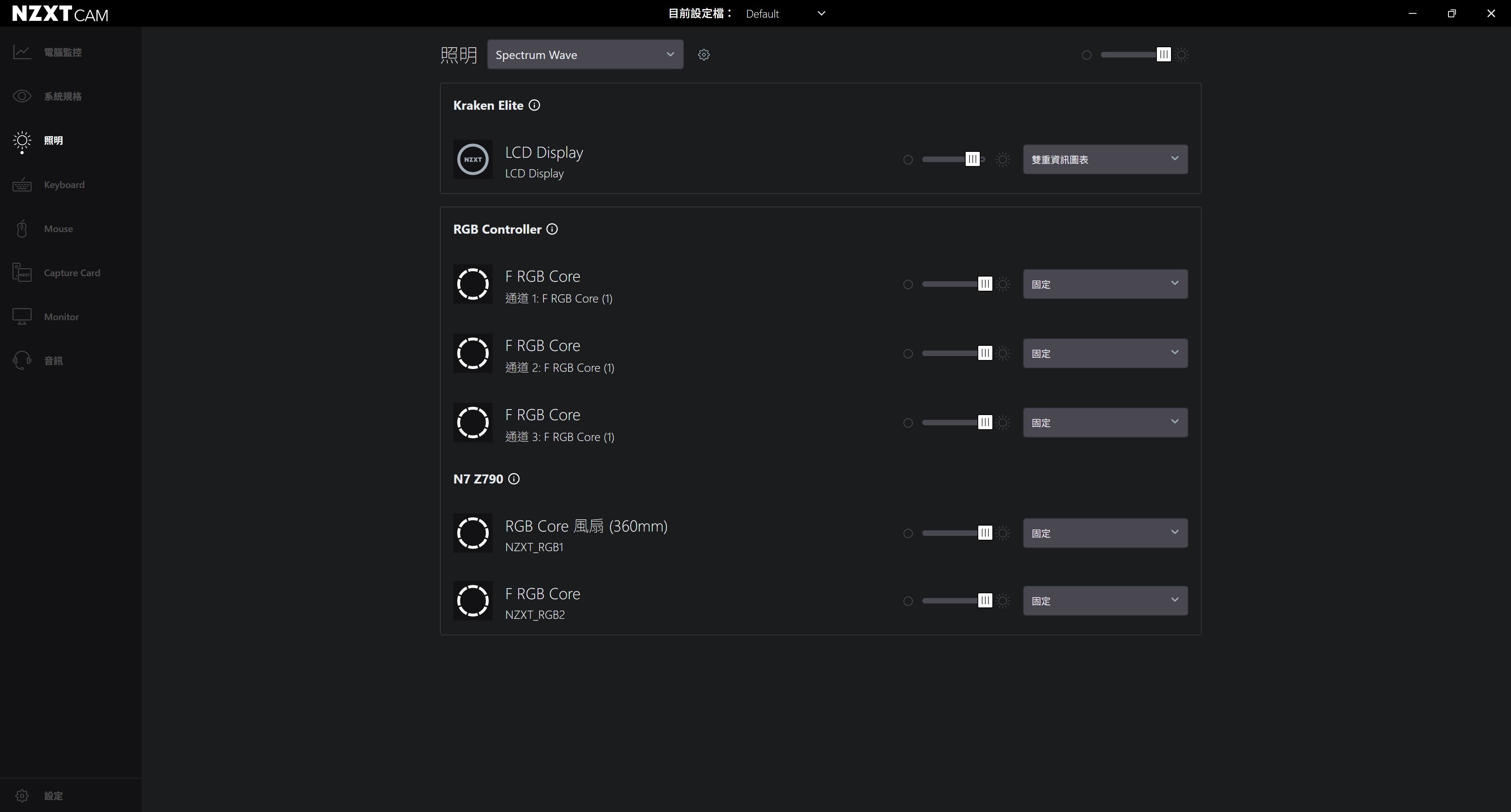
Task: Click the brightness slider for NZXT_RGB1
Action: (957, 533)
